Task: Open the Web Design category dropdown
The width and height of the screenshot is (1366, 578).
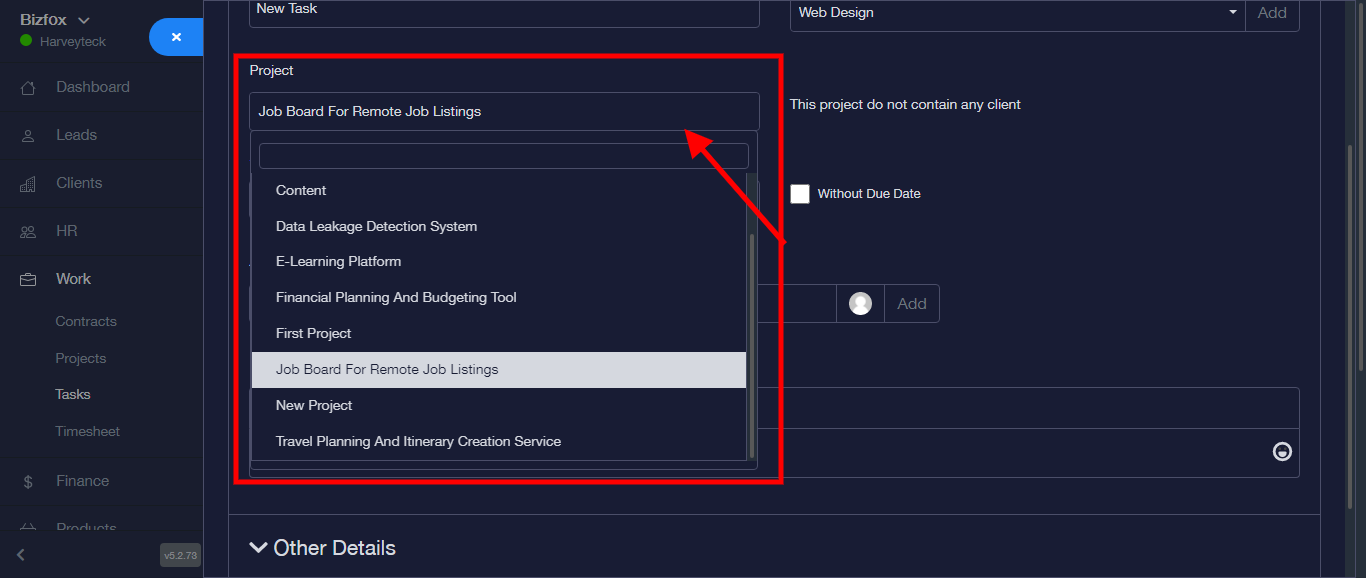Action: [x=1015, y=13]
